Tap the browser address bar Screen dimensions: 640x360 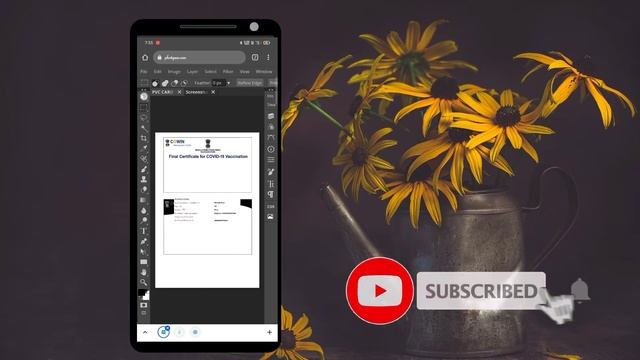click(x=200, y=58)
